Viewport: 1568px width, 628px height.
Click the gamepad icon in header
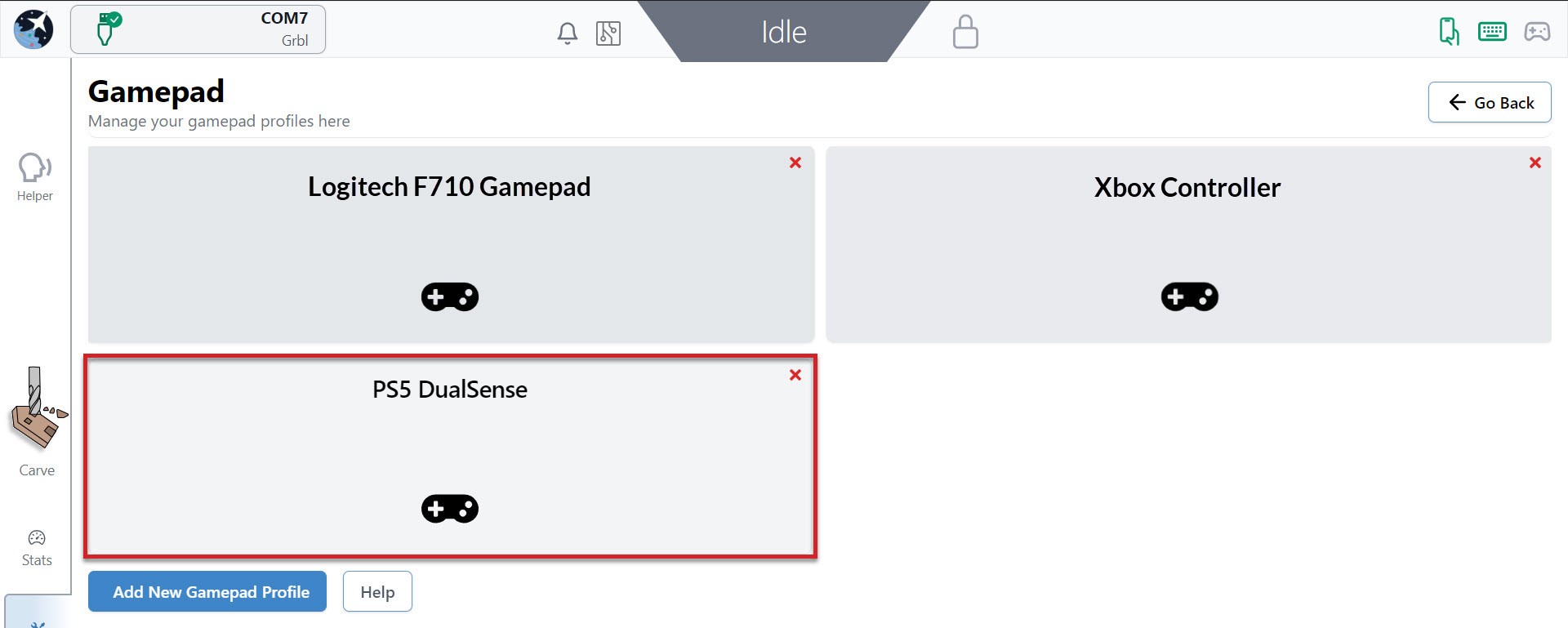coord(1537,32)
